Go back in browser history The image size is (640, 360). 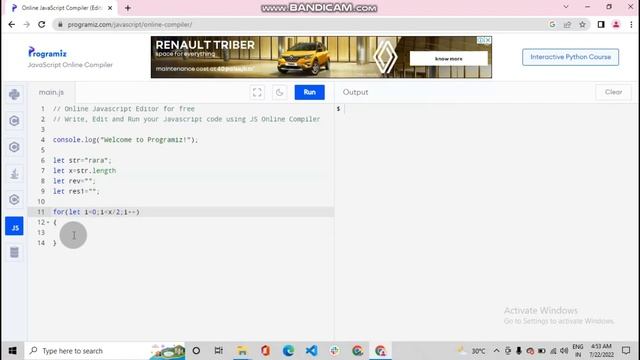[x=11, y=24]
